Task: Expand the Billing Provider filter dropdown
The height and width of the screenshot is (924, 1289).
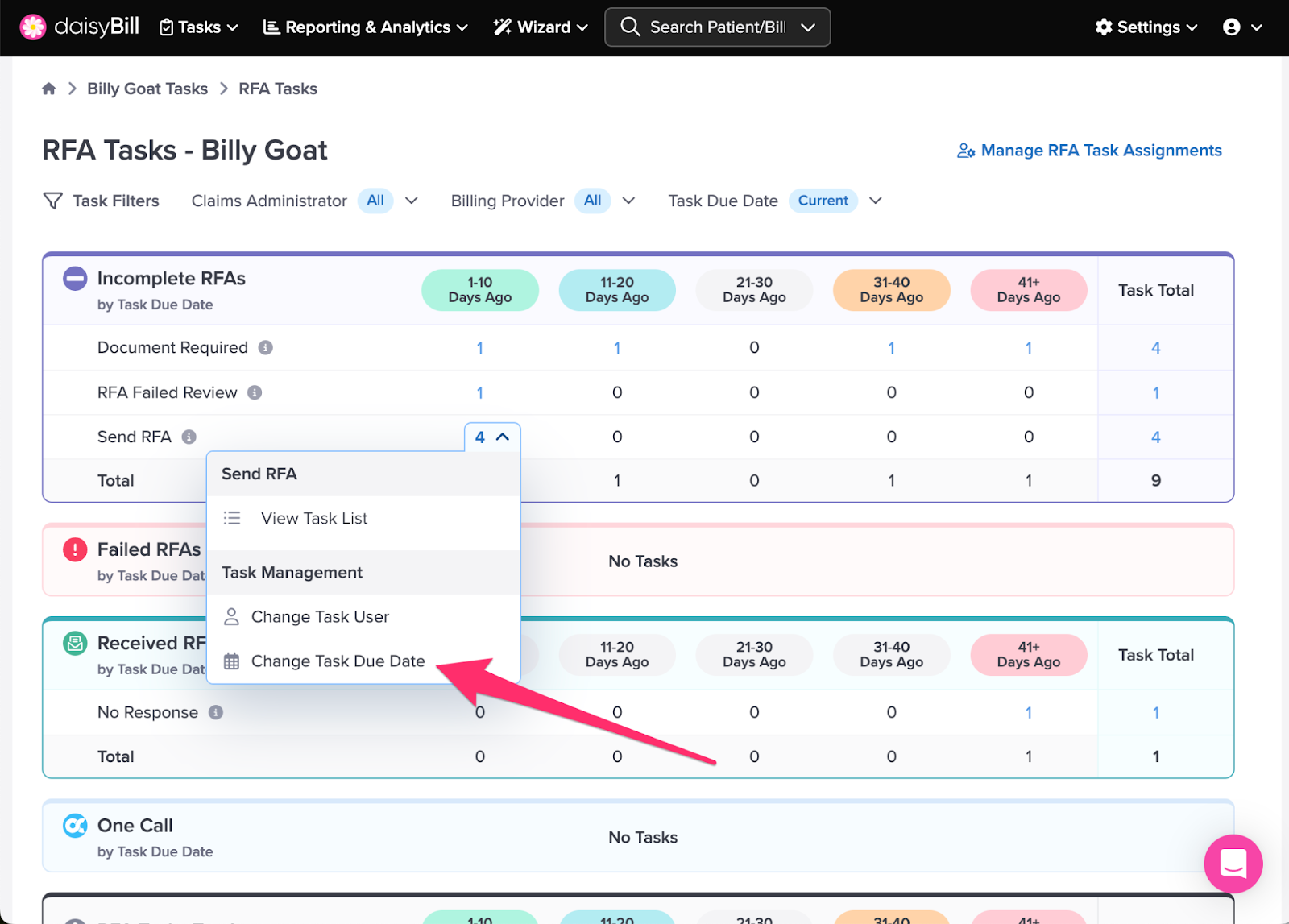Action: (x=628, y=201)
